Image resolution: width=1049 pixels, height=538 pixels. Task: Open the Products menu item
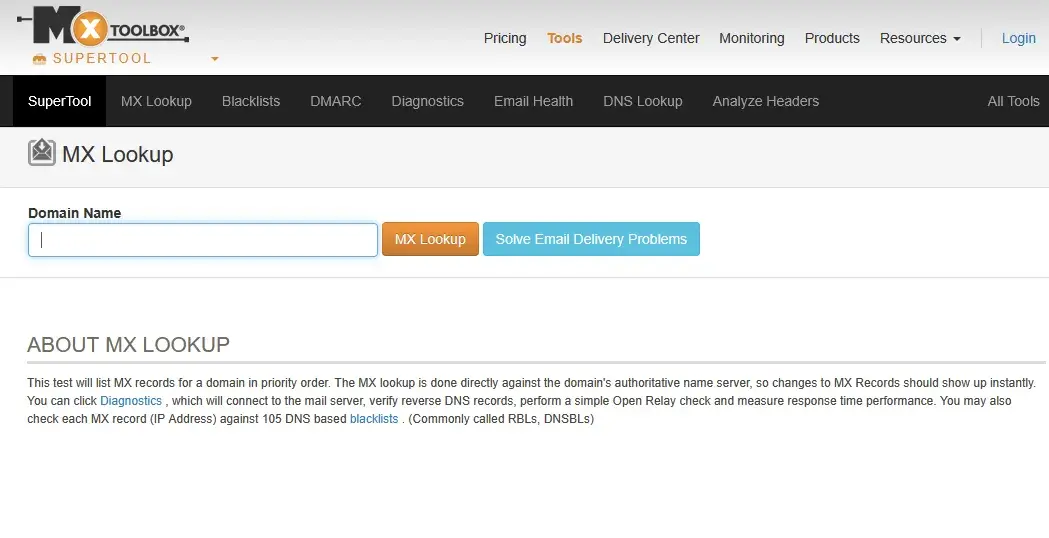click(832, 38)
